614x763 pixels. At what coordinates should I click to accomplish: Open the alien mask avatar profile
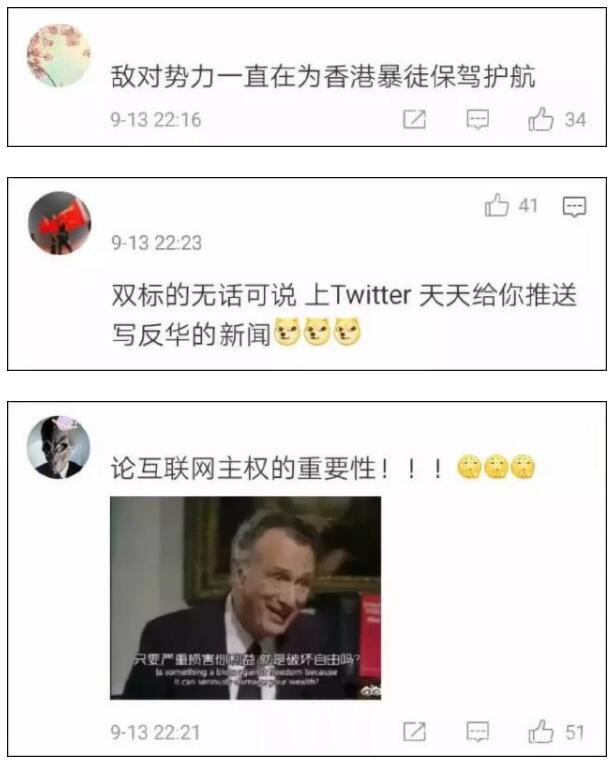[58, 447]
